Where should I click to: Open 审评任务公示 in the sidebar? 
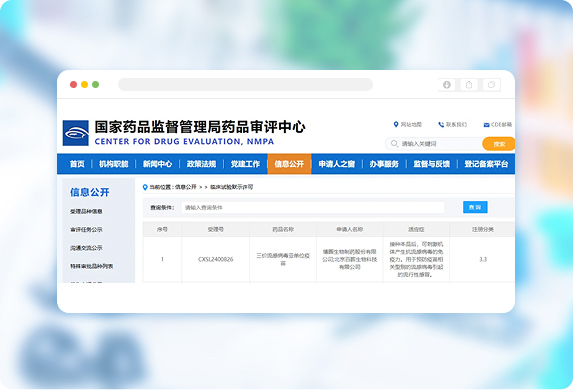(86, 230)
